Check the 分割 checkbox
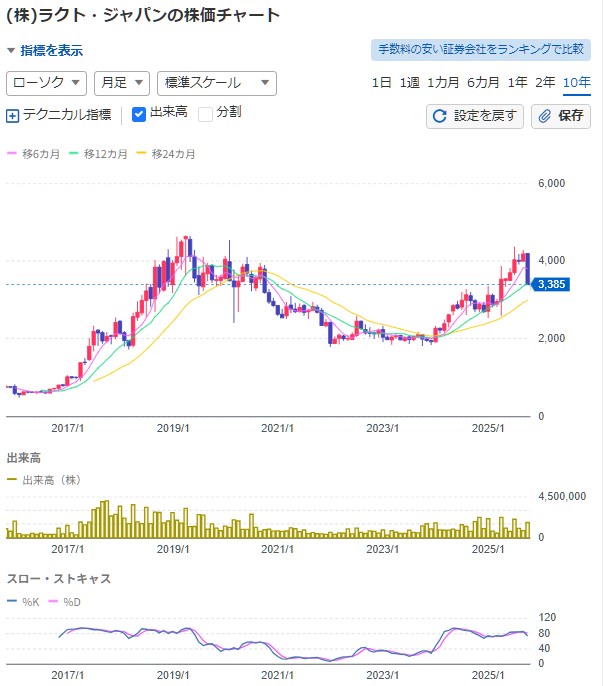The width and height of the screenshot is (603, 686). pos(205,114)
